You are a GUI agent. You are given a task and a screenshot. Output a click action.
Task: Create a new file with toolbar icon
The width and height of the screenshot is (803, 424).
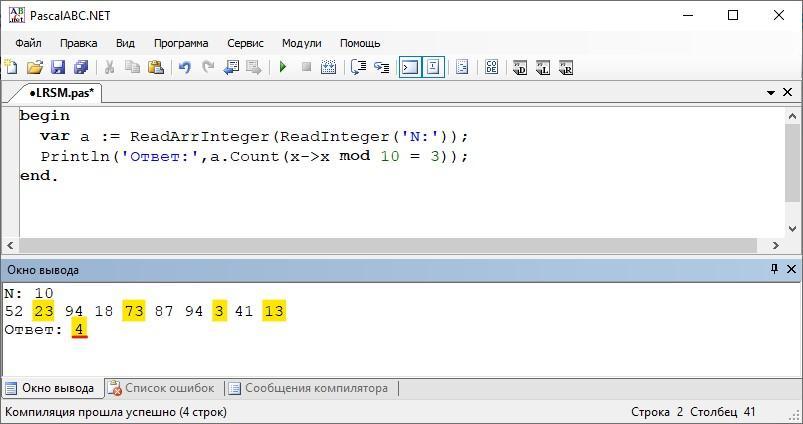[x=12, y=68]
